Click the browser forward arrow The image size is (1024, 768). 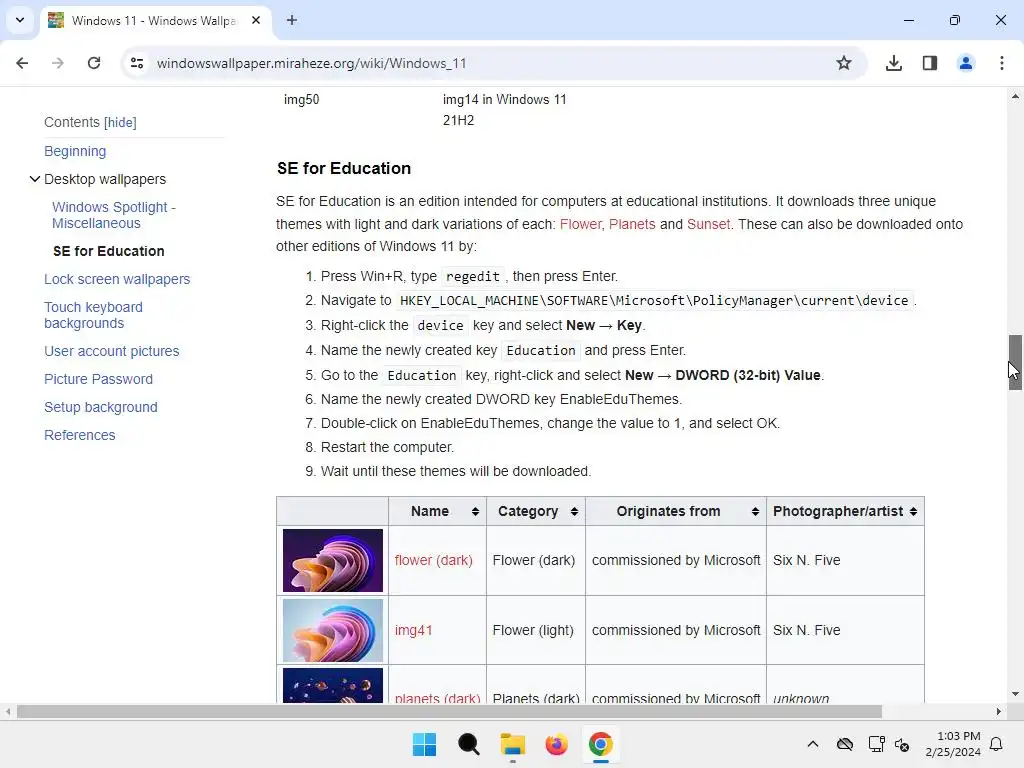click(58, 63)
